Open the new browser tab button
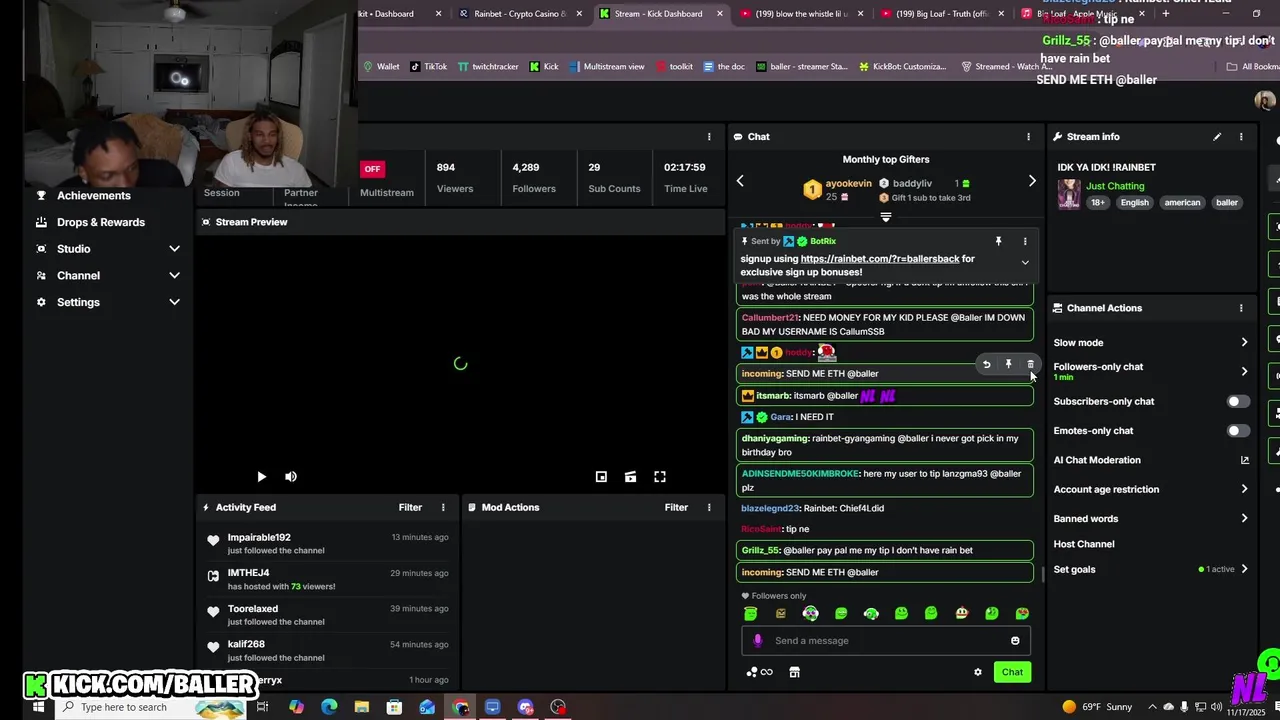The width and height of the screenshot is (1280, 720). pyautogui.click(x=1165, y=14)
